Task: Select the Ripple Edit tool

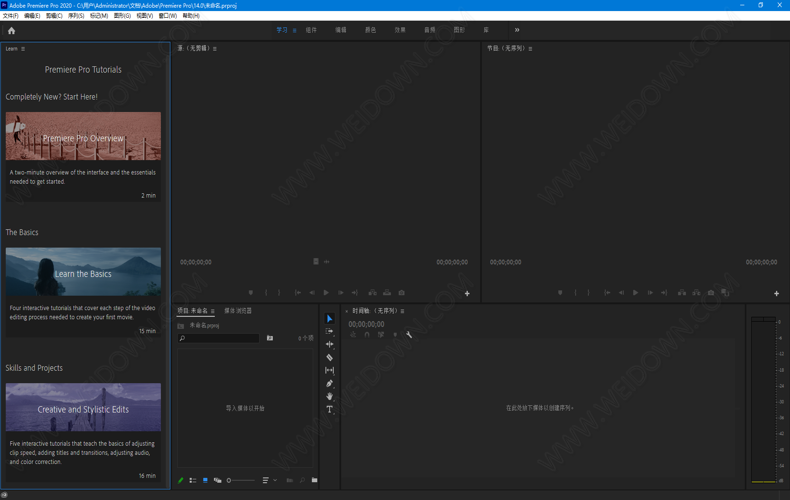Action: point(329,344)
